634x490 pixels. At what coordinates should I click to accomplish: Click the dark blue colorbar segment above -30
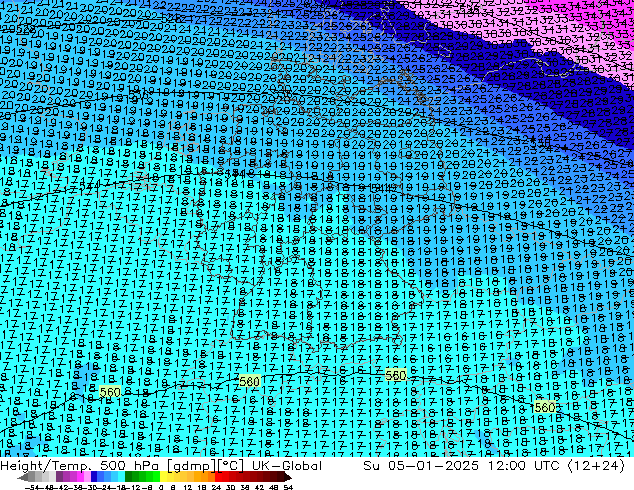pos(94,478)
